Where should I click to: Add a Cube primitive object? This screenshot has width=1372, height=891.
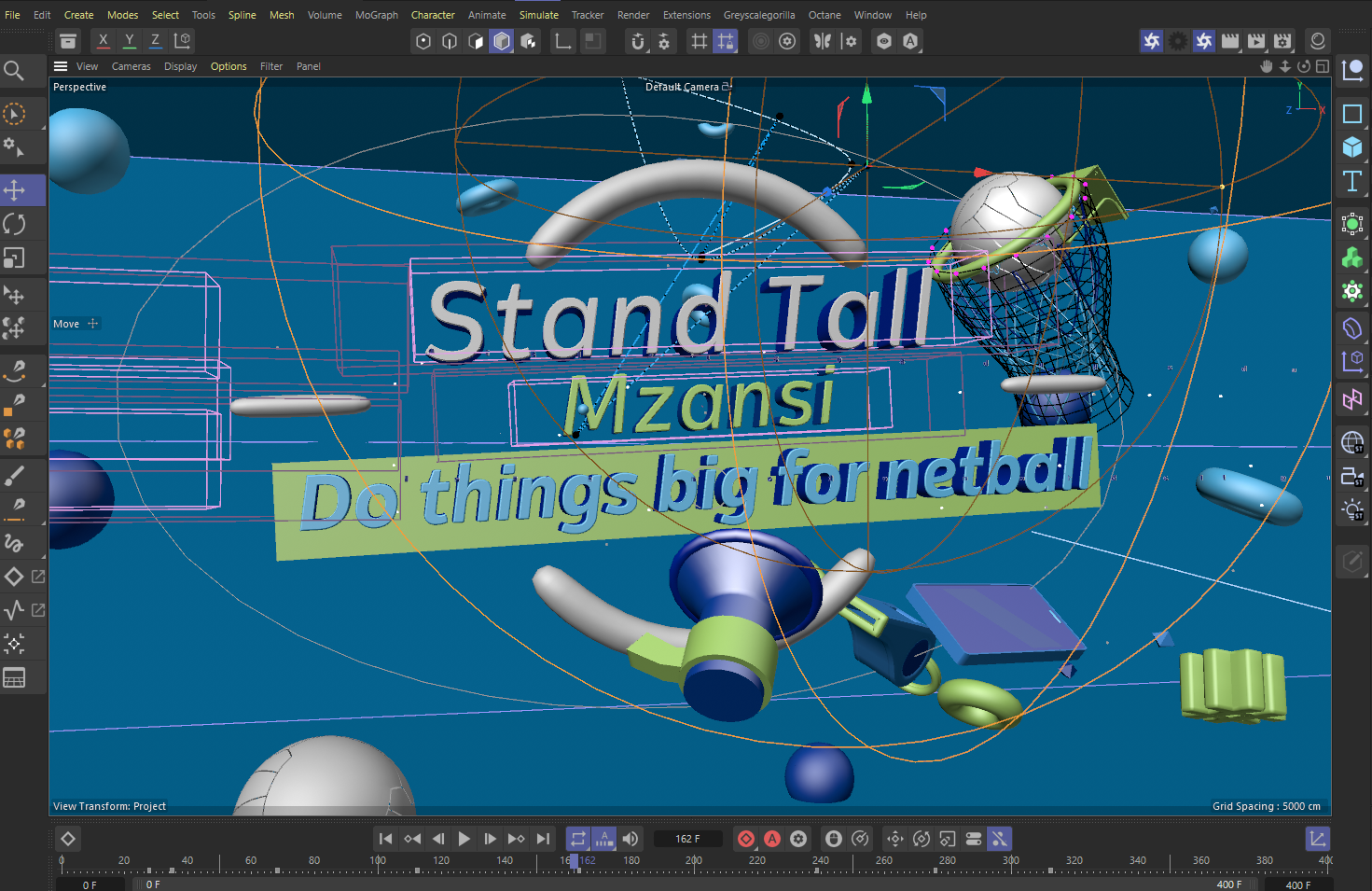(x=1351, y=147)
